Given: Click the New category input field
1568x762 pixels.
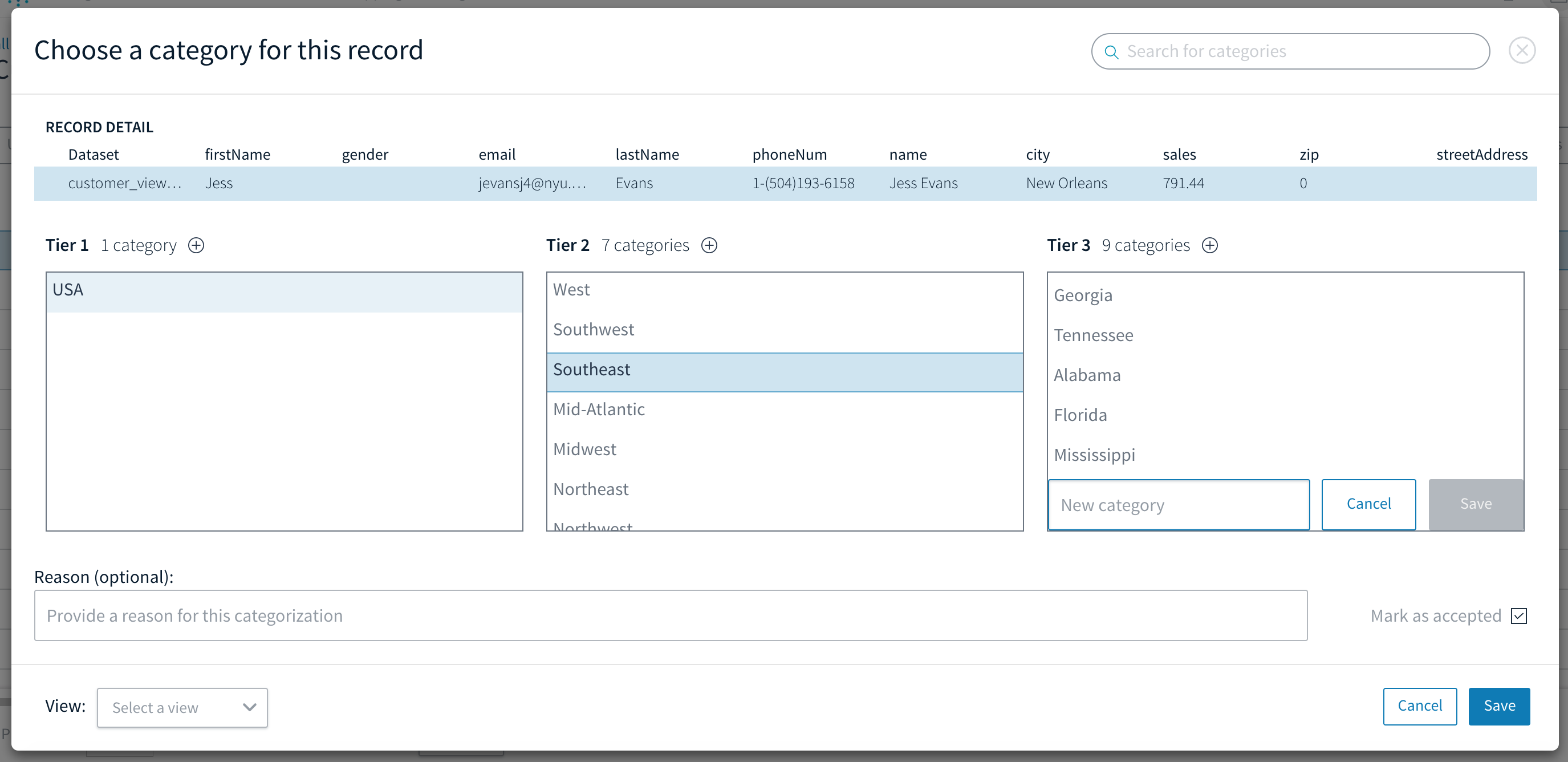Looking at the screenshot, I should 1179,505.
